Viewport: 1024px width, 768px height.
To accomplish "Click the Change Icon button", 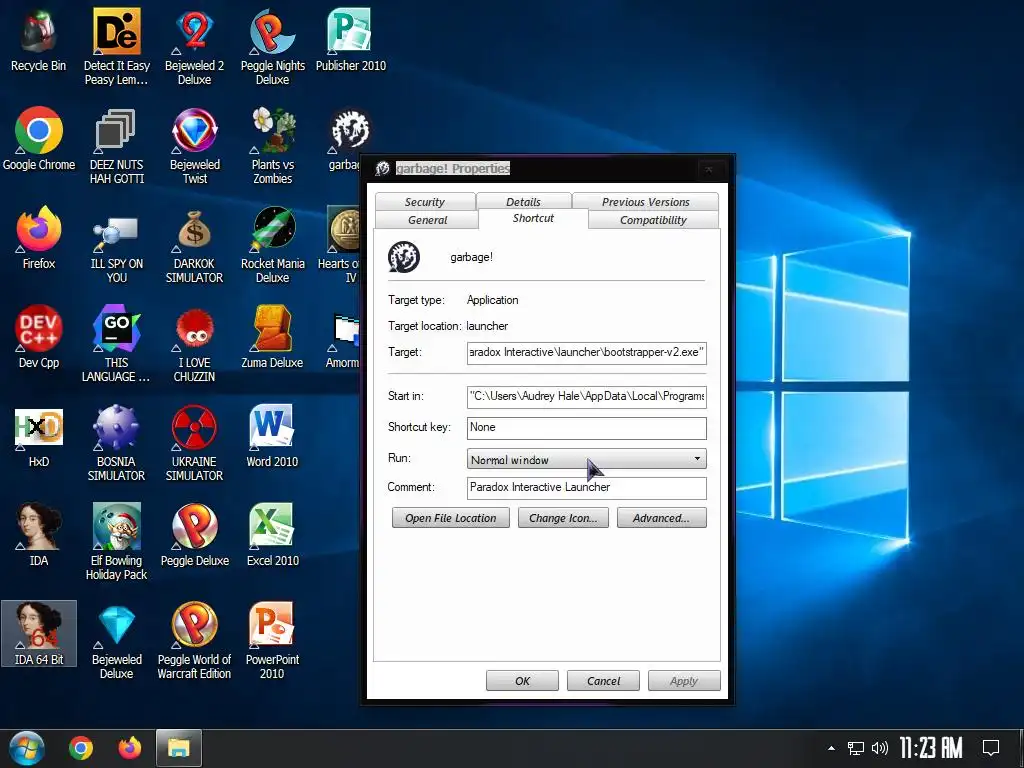I will click(x=563, y=518).
